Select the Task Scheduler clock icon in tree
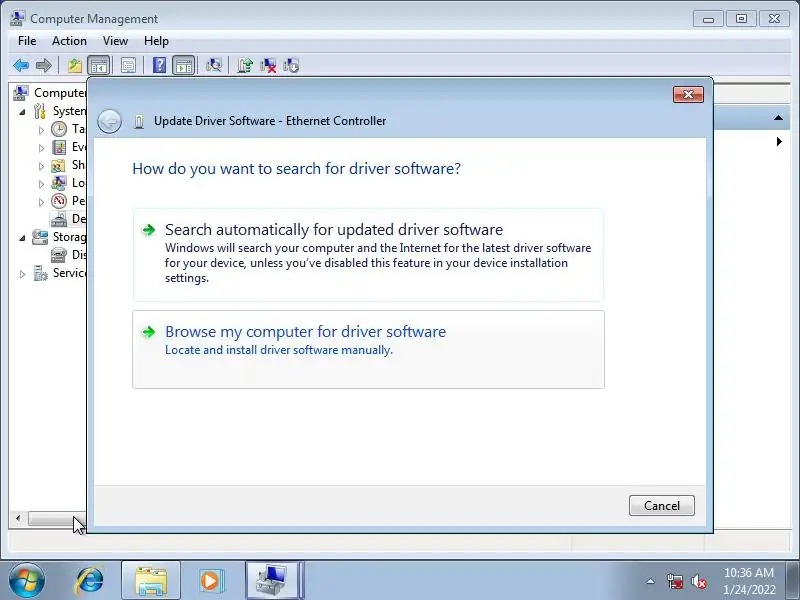800x600 pixels. point(59,129)
